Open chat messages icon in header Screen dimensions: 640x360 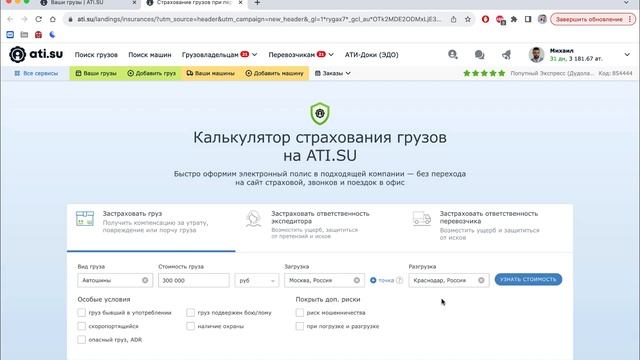[479, 54]
